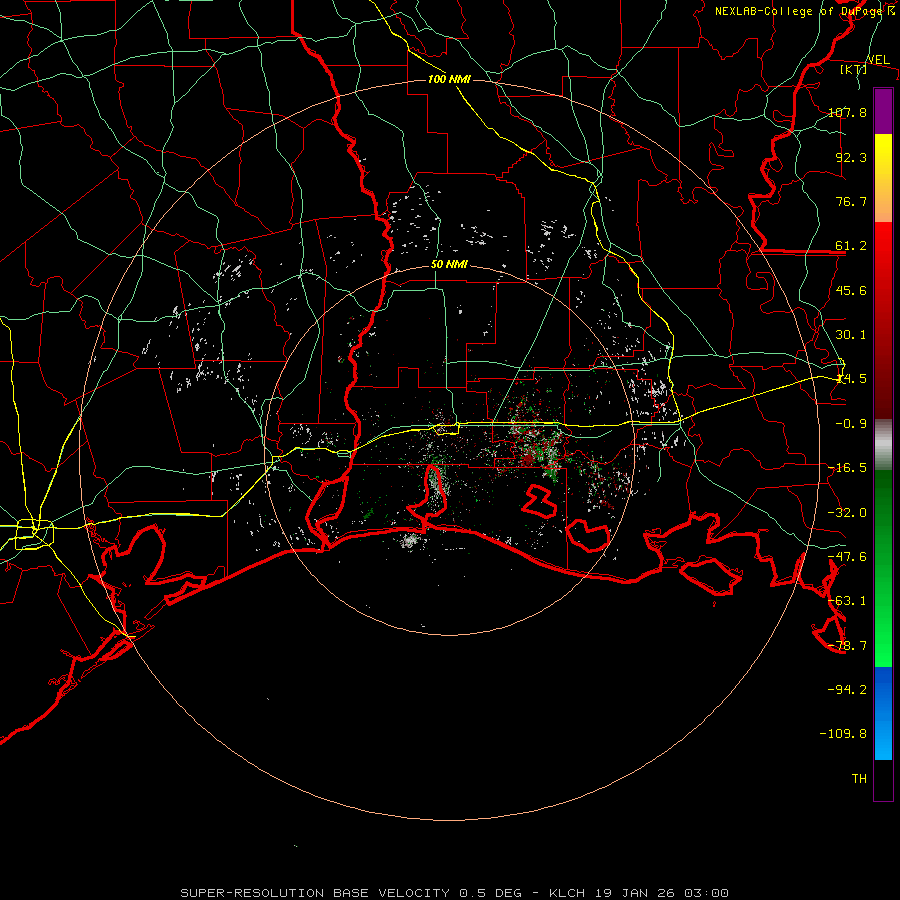Click the black TH segment of color bar
The height and width of the screenshot is (900, 900).
tap(883, 780)
